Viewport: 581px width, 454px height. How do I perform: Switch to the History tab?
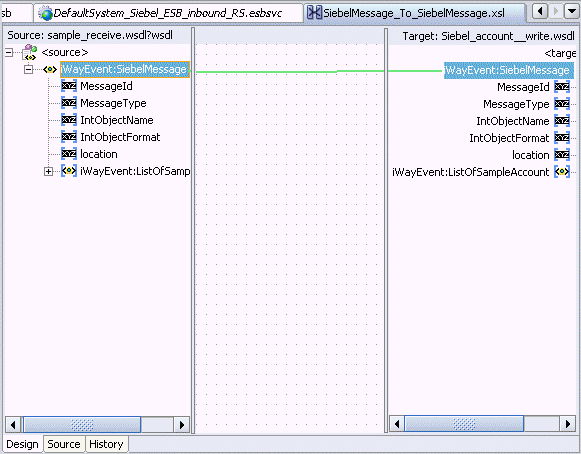click(x=106, y=444)
